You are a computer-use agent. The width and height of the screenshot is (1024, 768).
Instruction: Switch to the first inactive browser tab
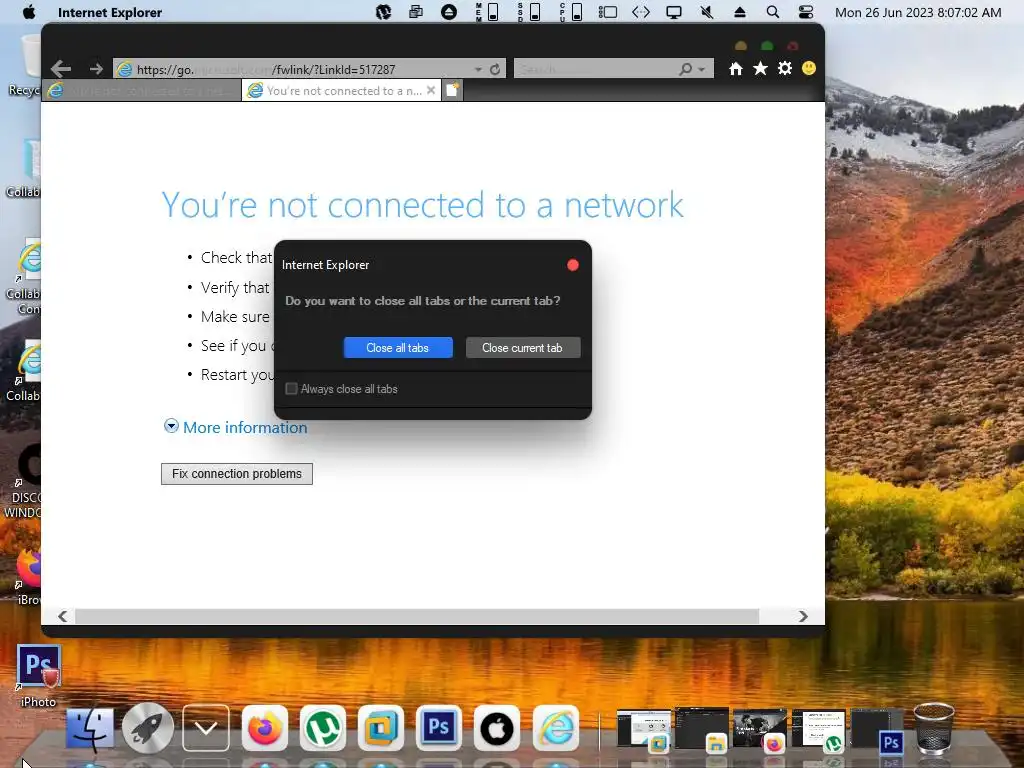click(x=141, y=90)
